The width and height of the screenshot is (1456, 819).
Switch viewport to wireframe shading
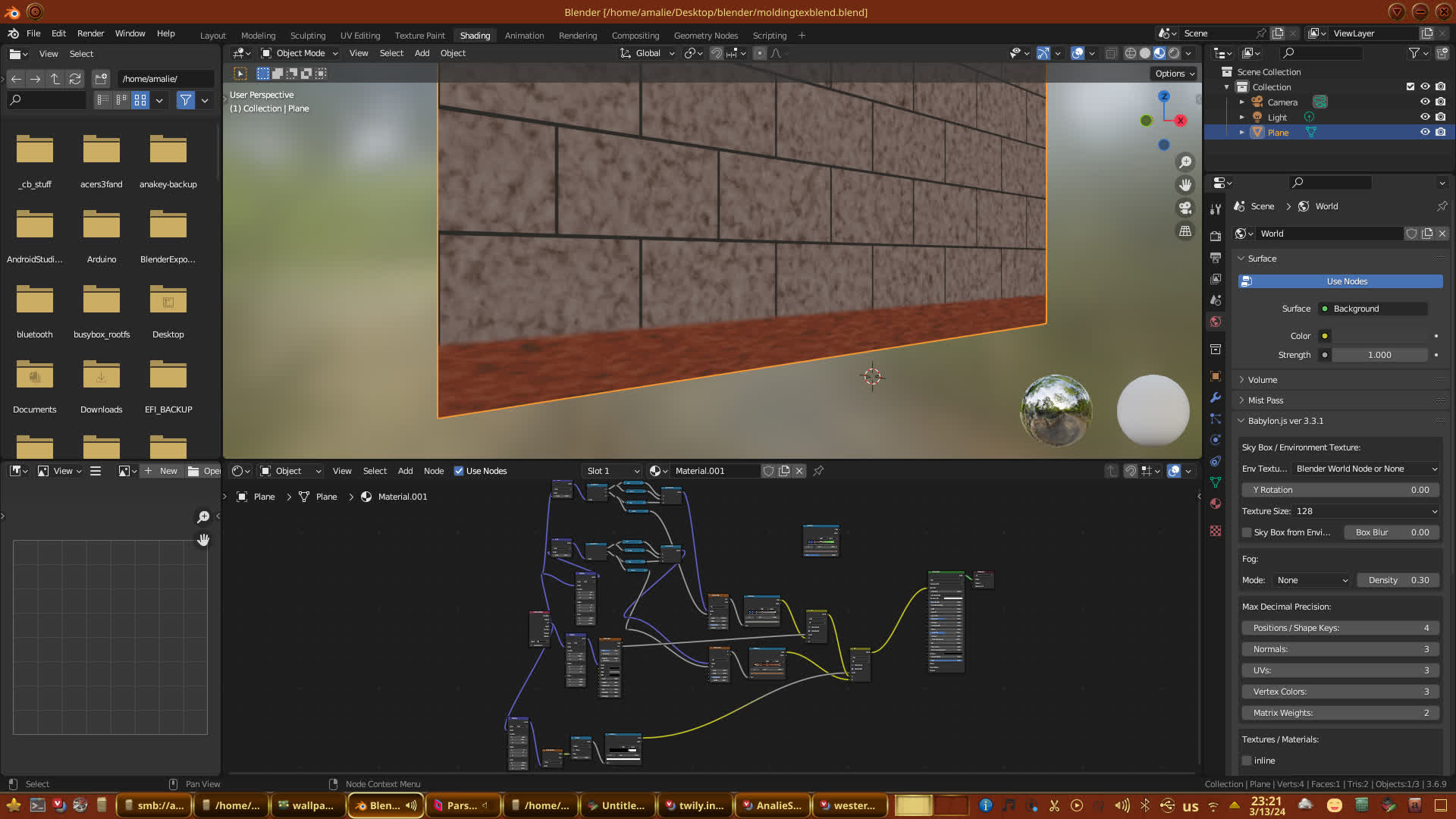point(1130,53)
